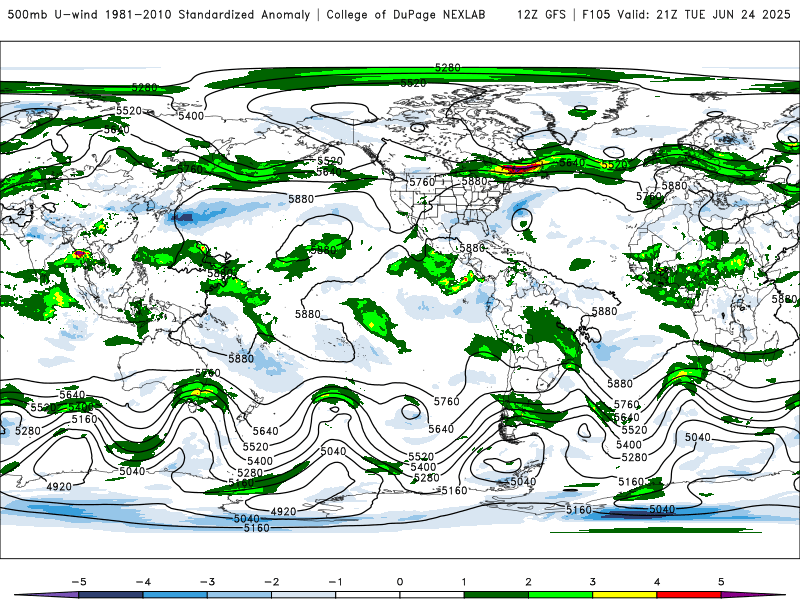Viewport: 800px width, 600px height.
Task: Click the colorbar tick label "-3"
Action: (x=207, y=582)
